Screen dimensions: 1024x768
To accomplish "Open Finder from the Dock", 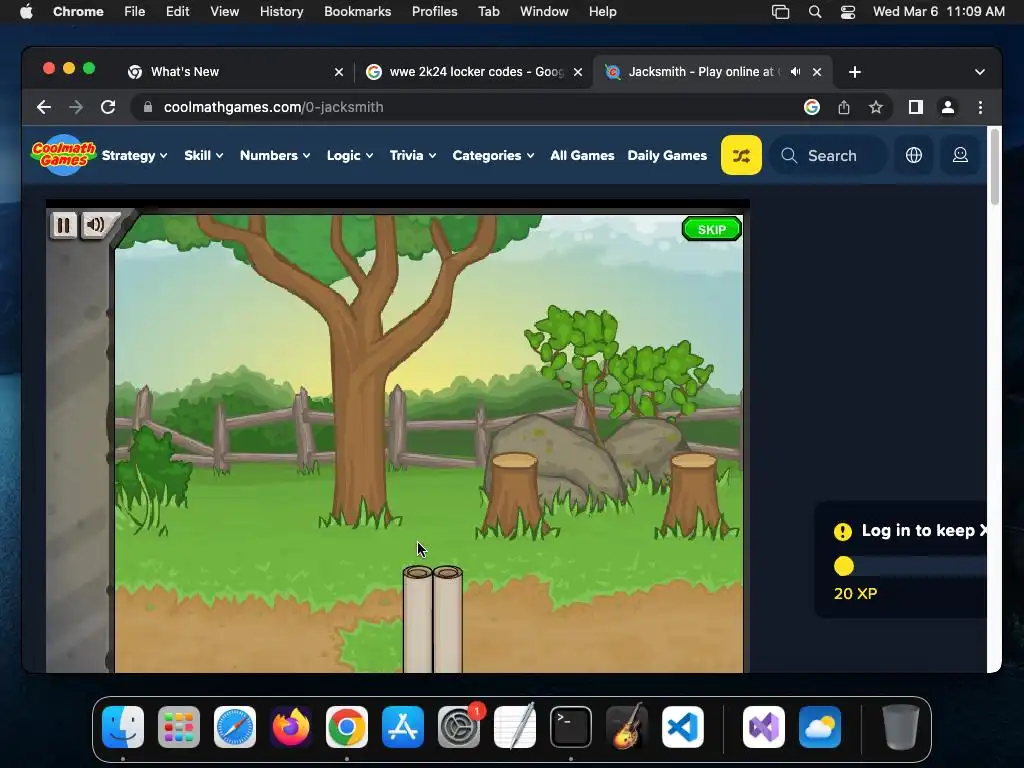I will (123, 727).
